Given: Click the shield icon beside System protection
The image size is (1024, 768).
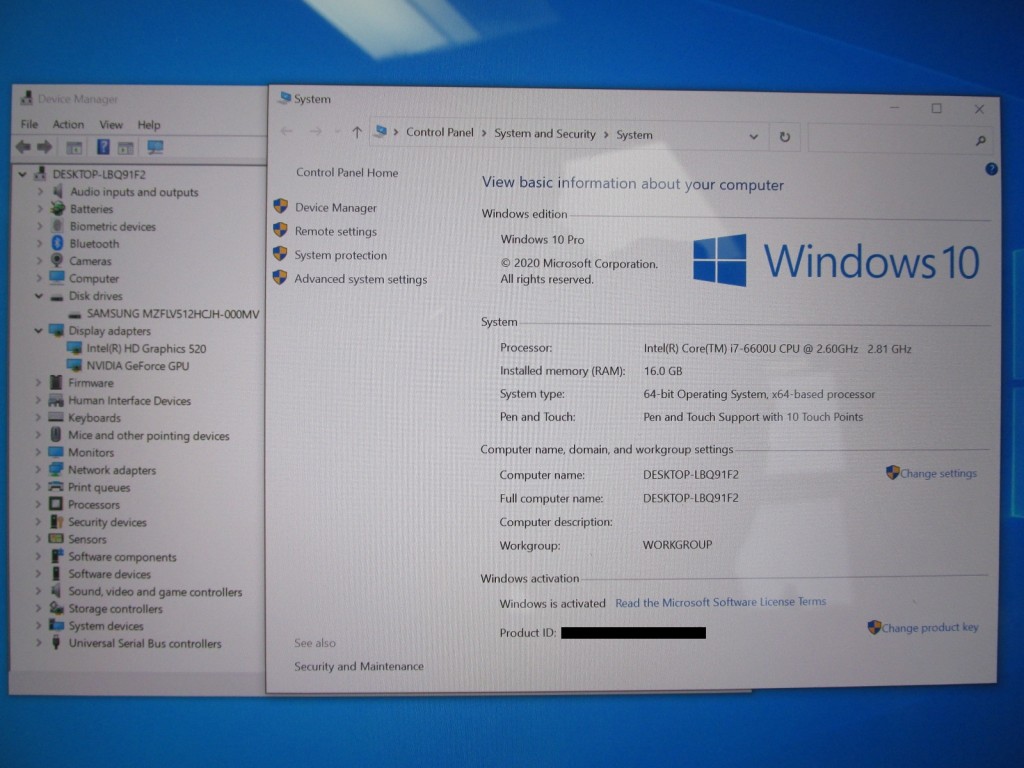Looking at the screenshot, I should (280, 253).
